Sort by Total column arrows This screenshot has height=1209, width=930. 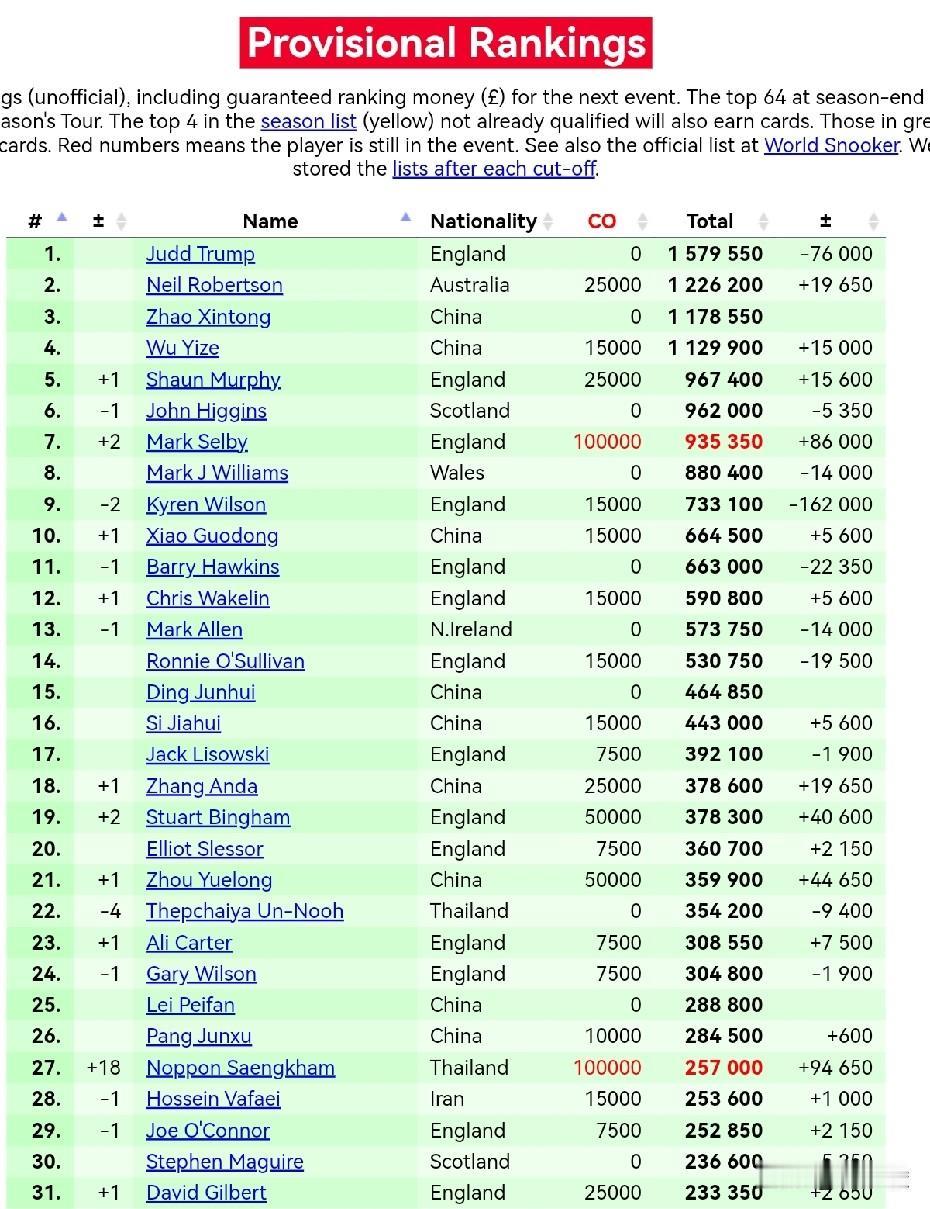pyautogui.click(x=763, y=221)
